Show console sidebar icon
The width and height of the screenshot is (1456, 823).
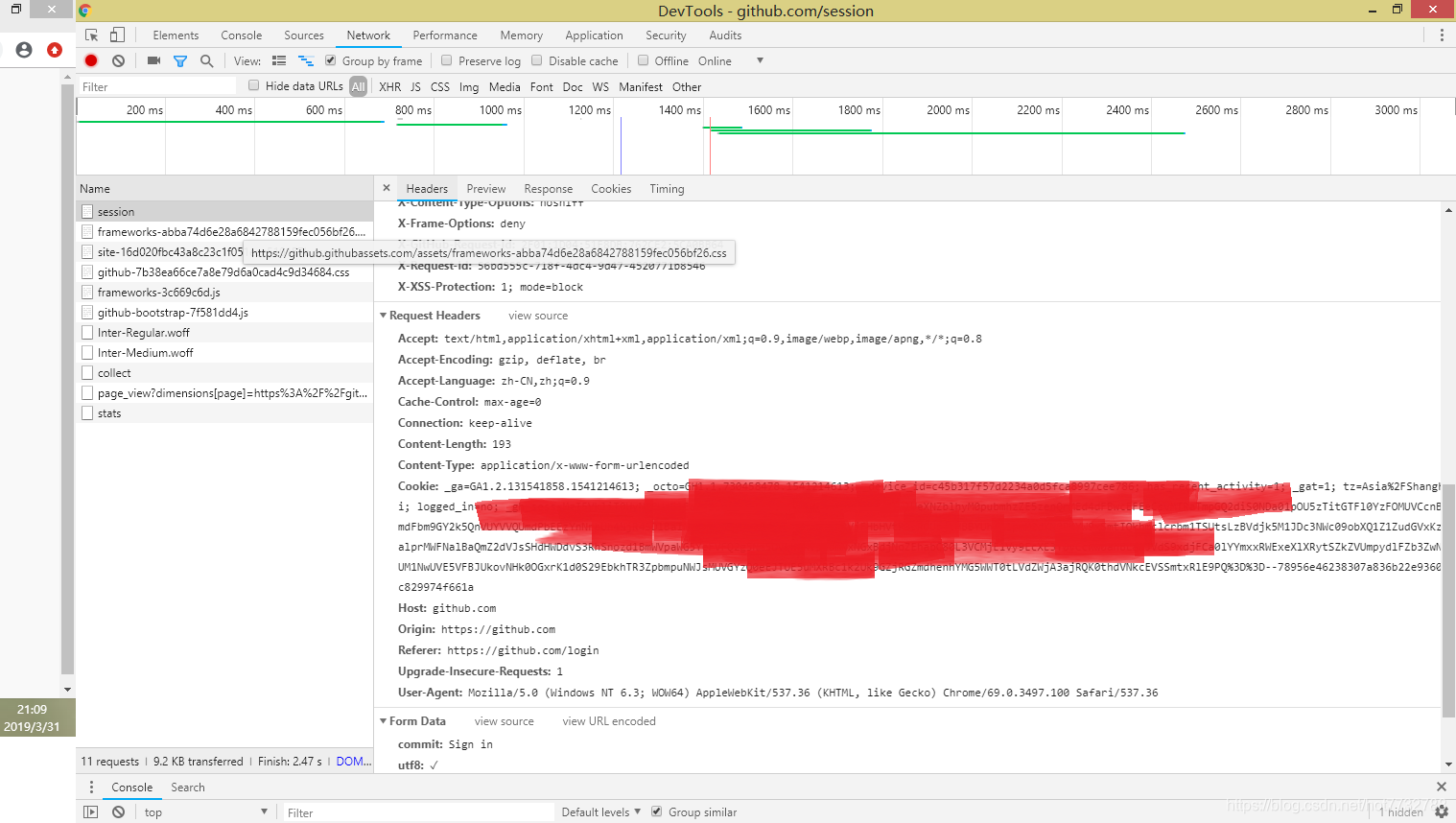point(91,812)
